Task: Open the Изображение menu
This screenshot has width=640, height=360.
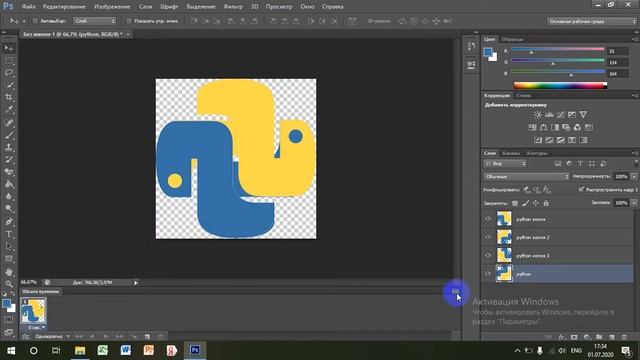Action: [112, 7]
